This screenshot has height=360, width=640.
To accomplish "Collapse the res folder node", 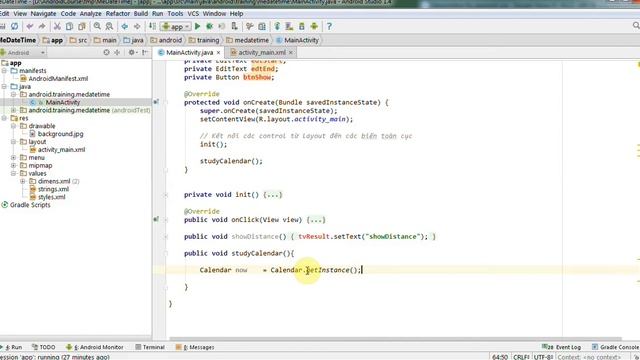I will pyautogui.click(x=4, y=118).
